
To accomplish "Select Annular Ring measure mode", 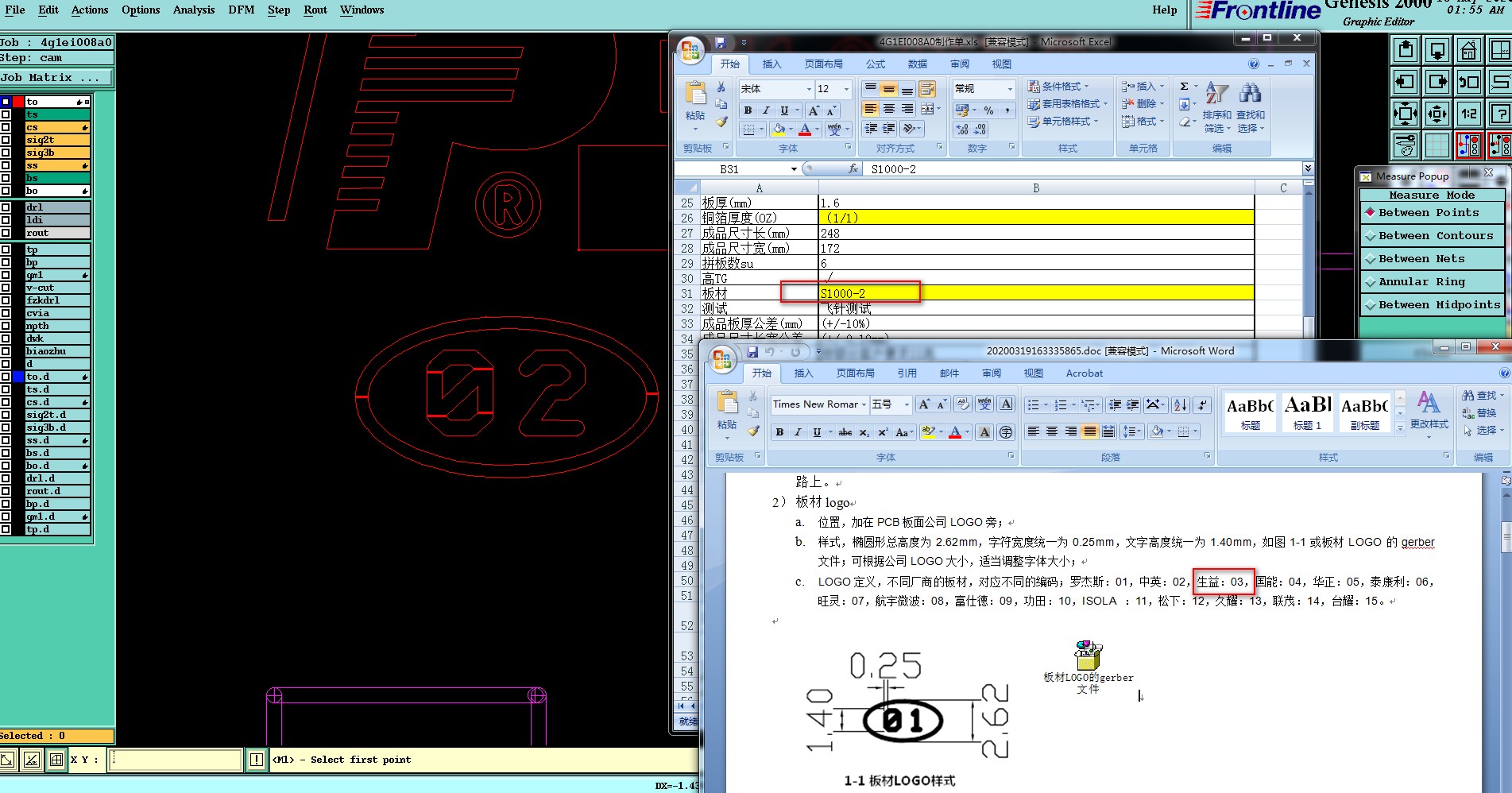I will (x=1432, y=282).
